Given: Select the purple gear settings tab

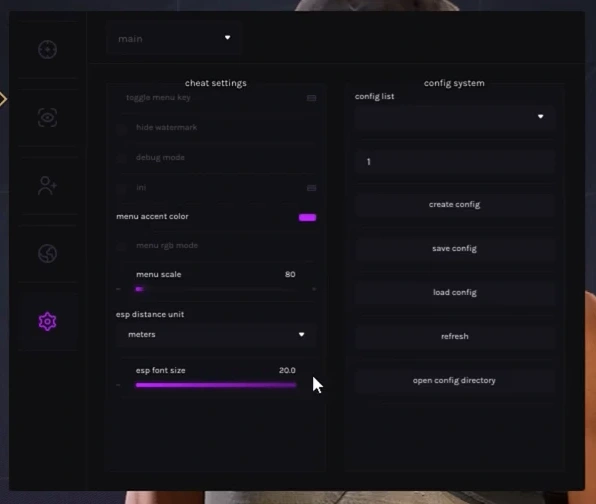Looking at the screenshot, I should pos(48,322).
